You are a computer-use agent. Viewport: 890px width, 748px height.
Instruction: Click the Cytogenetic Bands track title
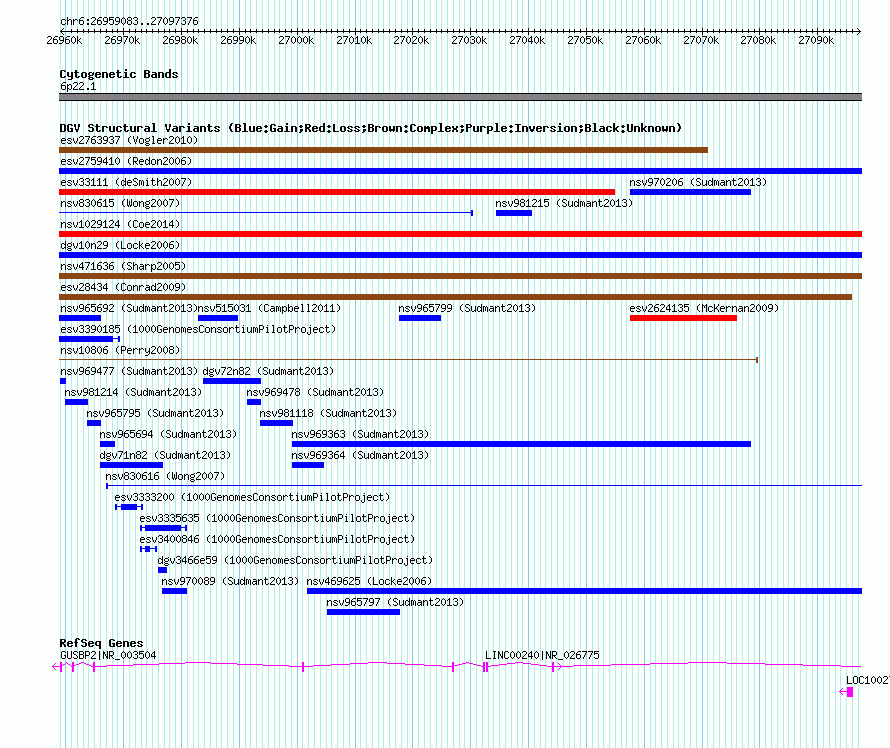[119, 74]
